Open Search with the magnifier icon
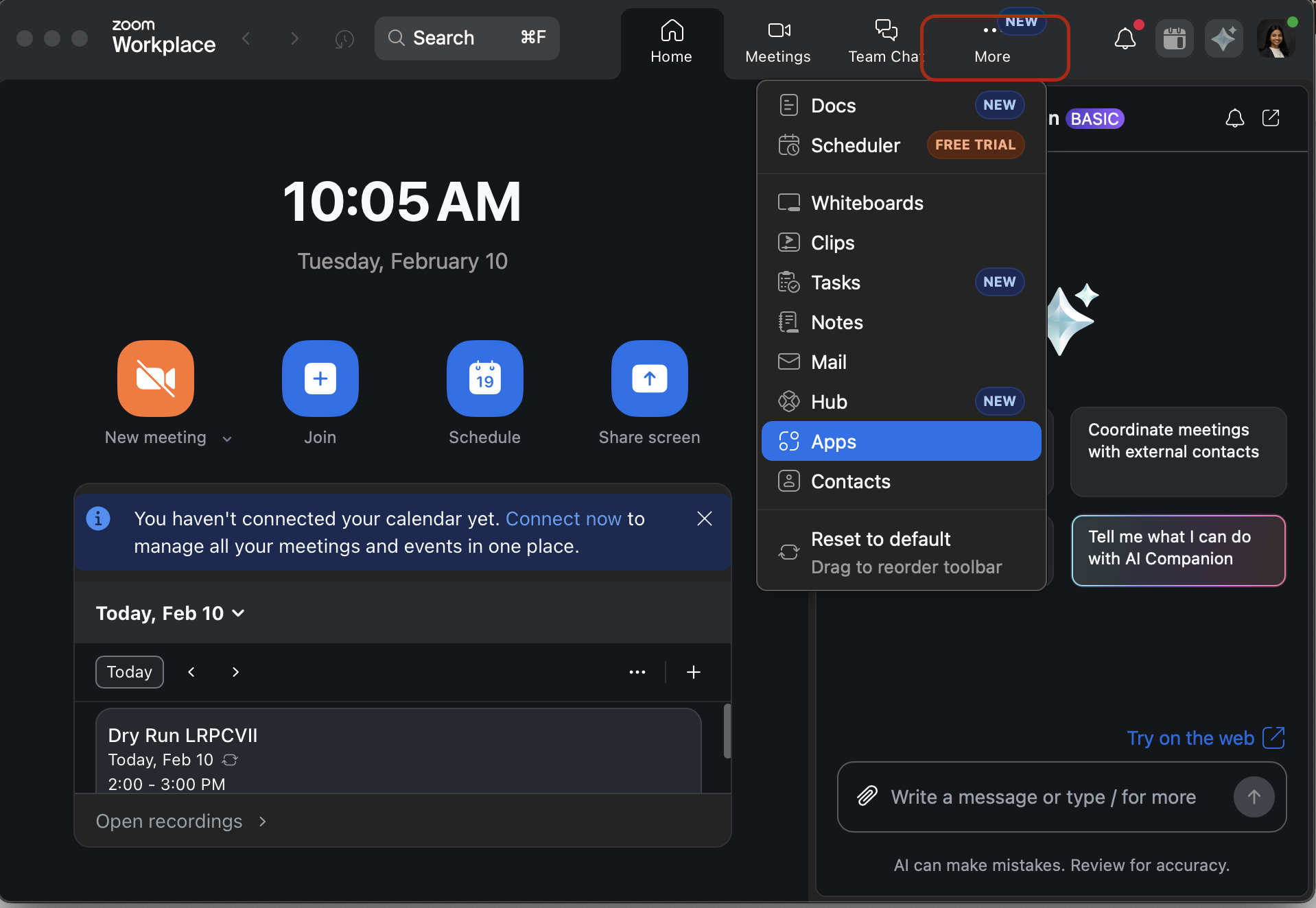 396,38
